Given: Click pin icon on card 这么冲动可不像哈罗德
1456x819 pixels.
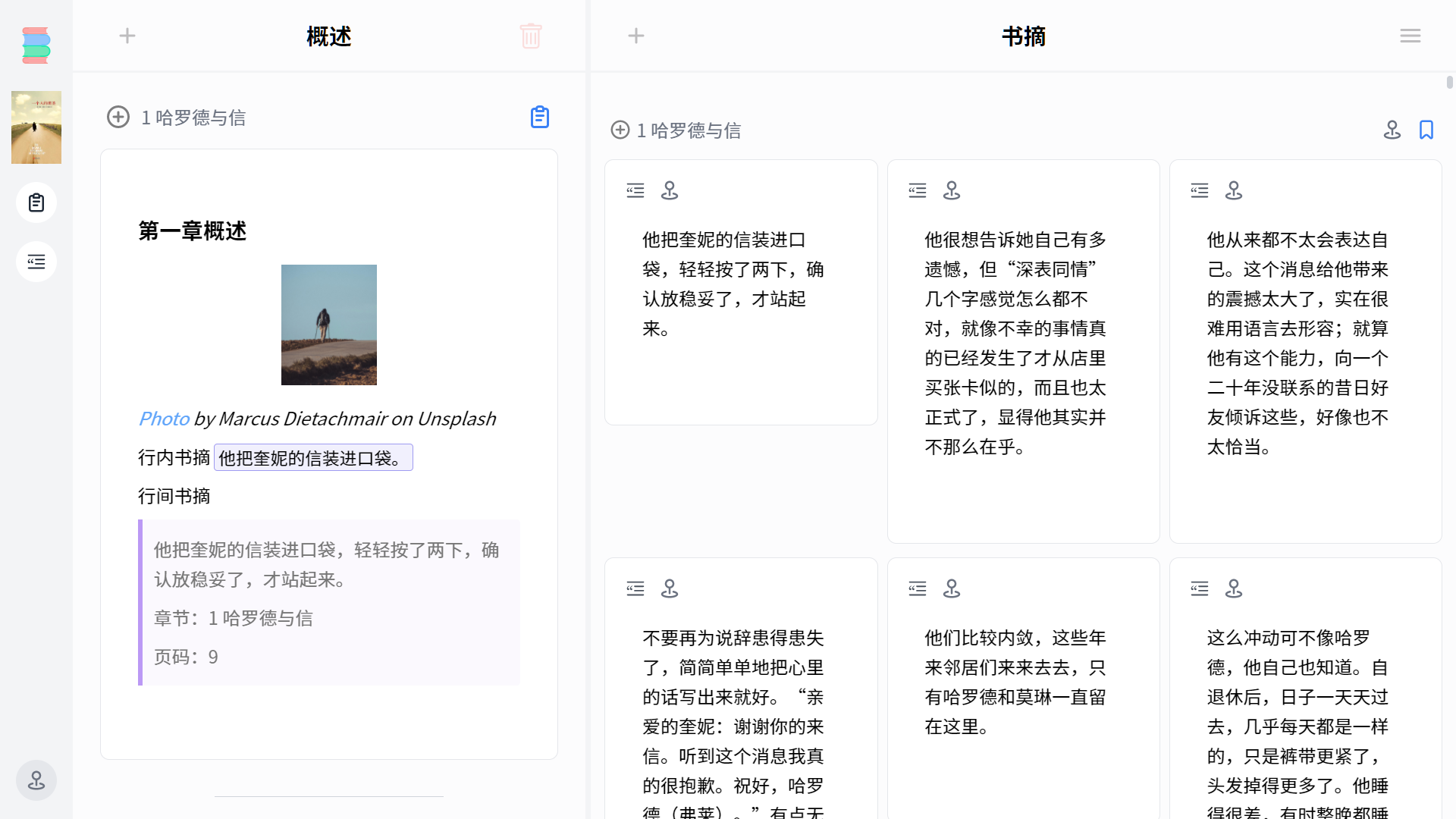Looking at the screenshot, I should click(x=1234, y=588).
